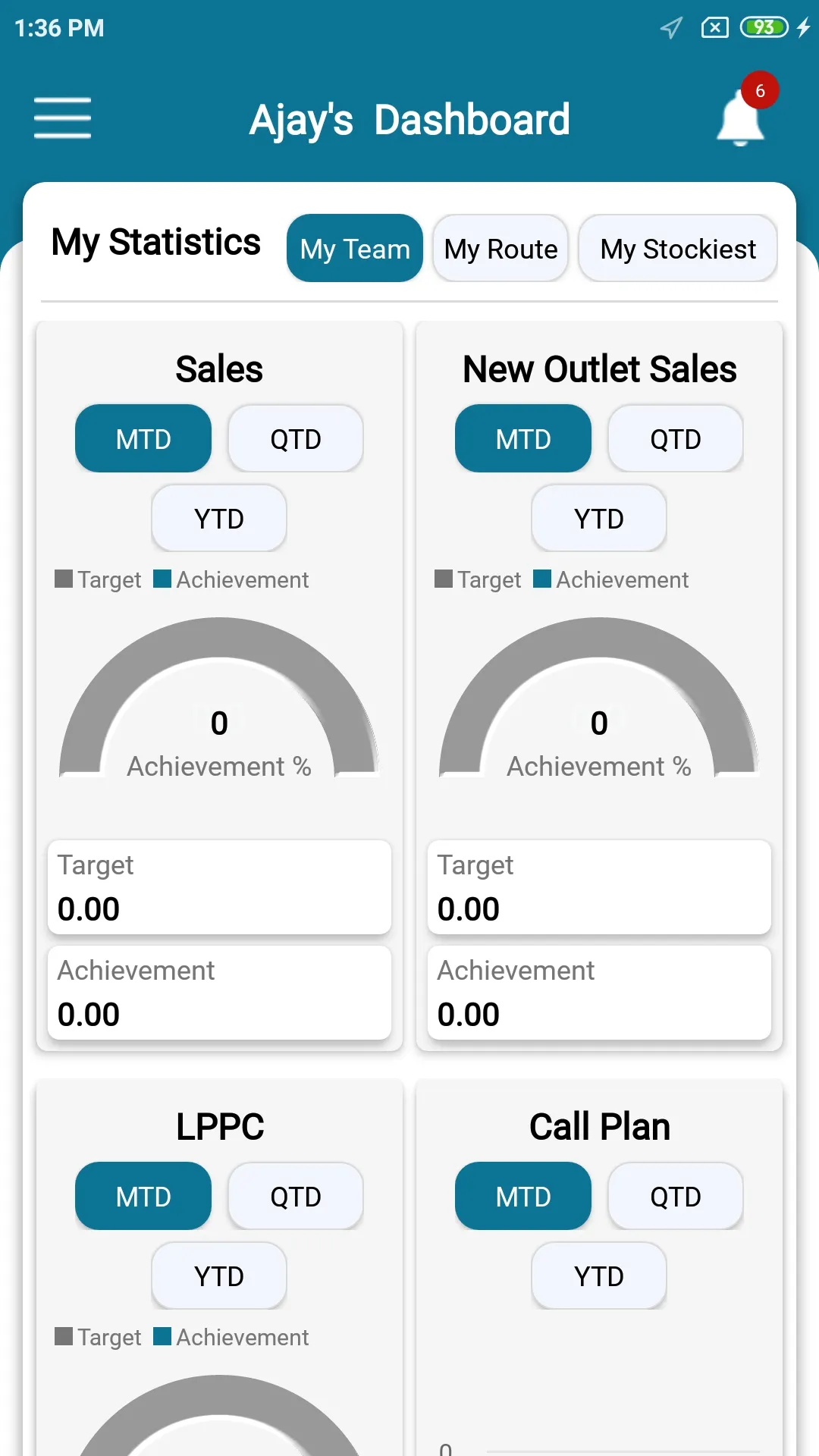This screenshot has height=1456, width=819.
Task: Select MTD in LPPC card
Action: (x=143, y=1196)
